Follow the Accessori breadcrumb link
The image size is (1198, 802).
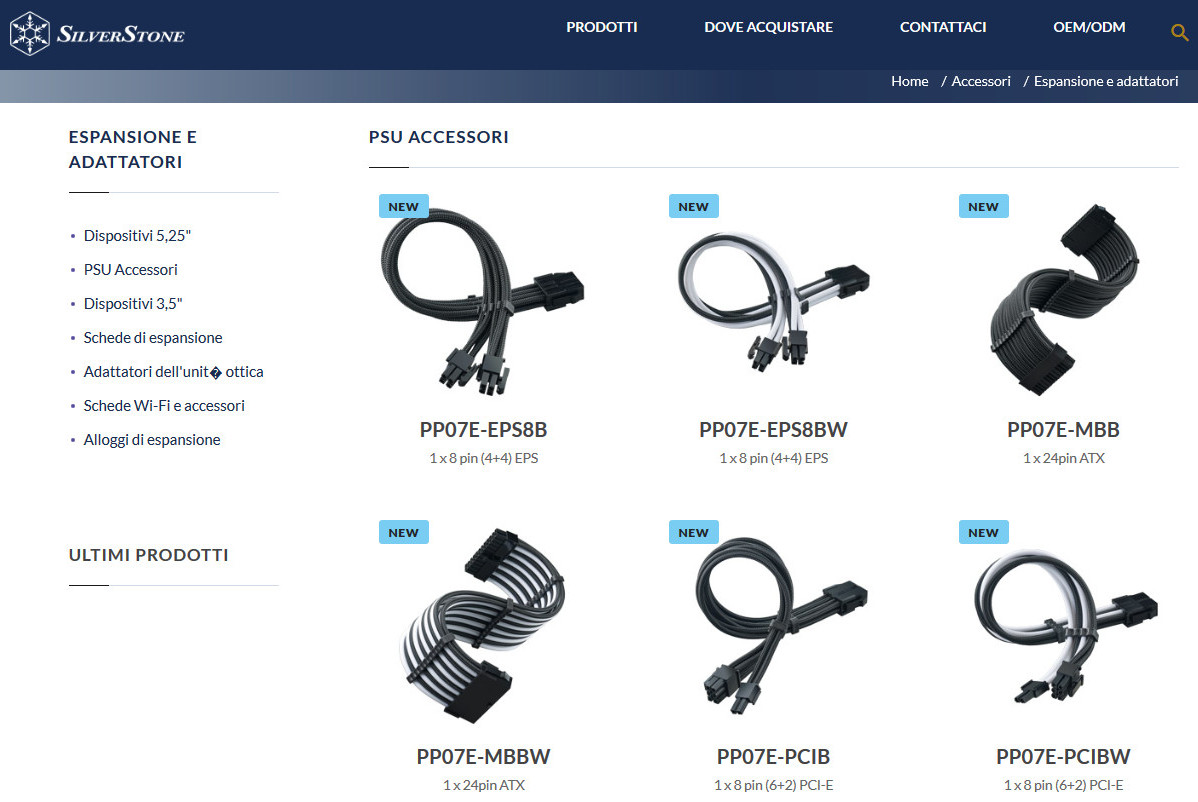click(980, 81)
